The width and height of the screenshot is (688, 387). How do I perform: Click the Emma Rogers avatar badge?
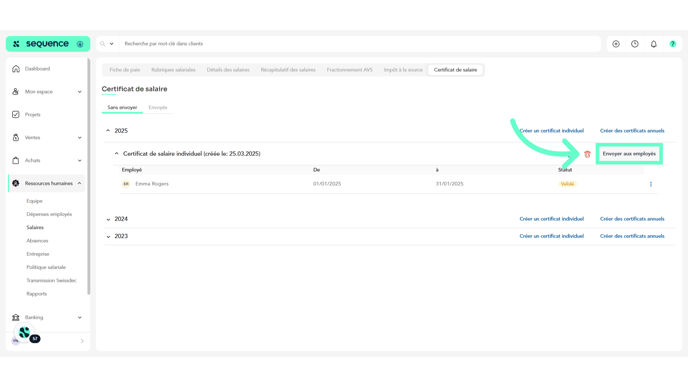(x=126, y=184)
